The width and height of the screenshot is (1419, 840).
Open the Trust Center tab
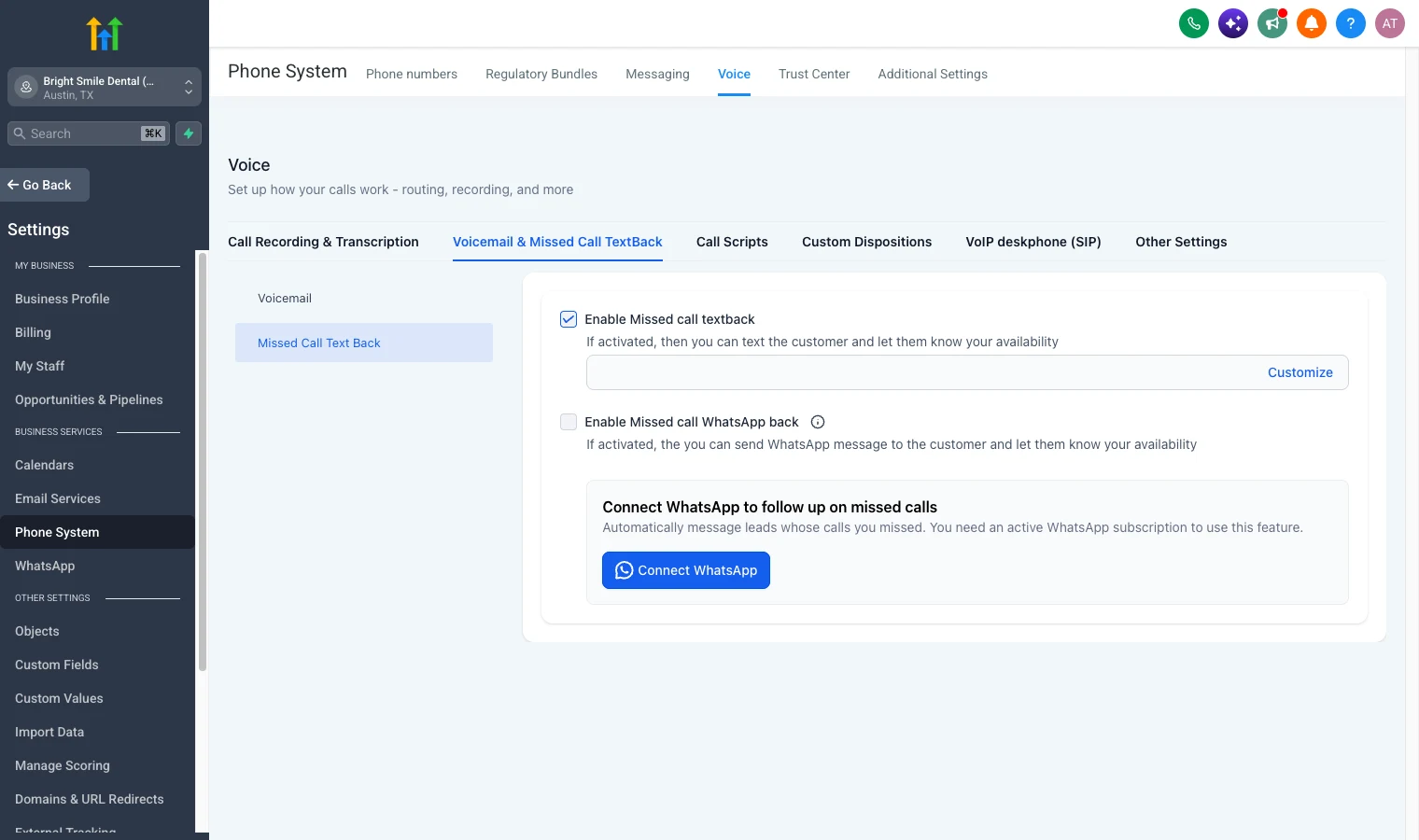pos(814,74)
